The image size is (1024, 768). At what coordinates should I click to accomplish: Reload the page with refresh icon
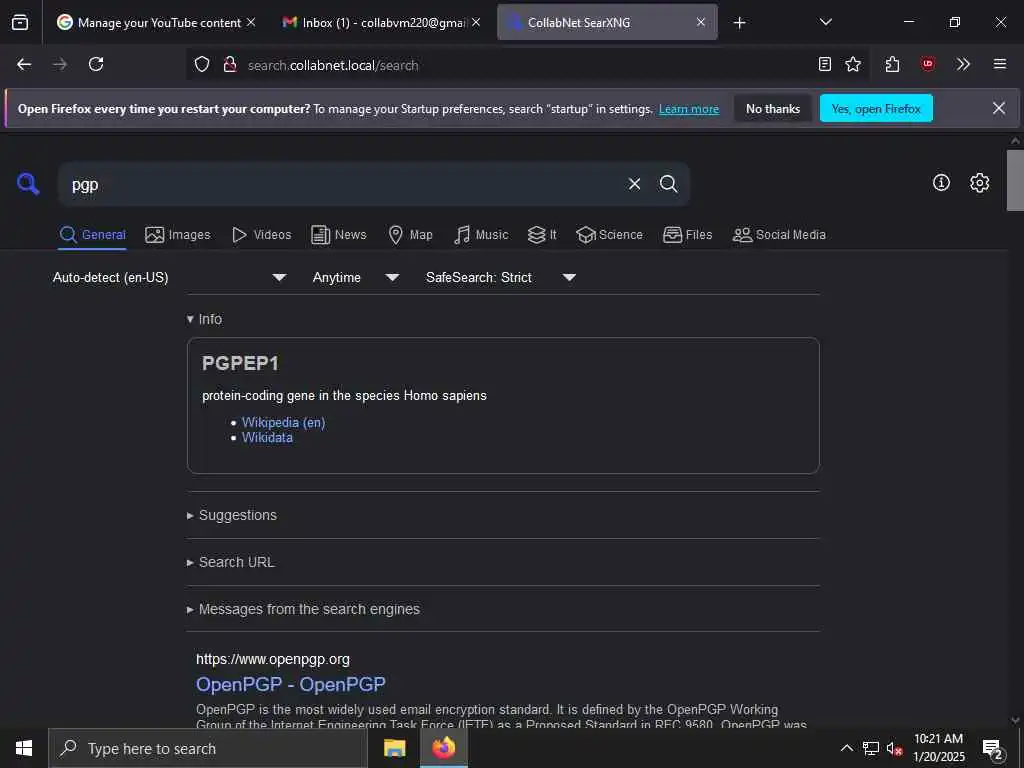coord(96,64)
